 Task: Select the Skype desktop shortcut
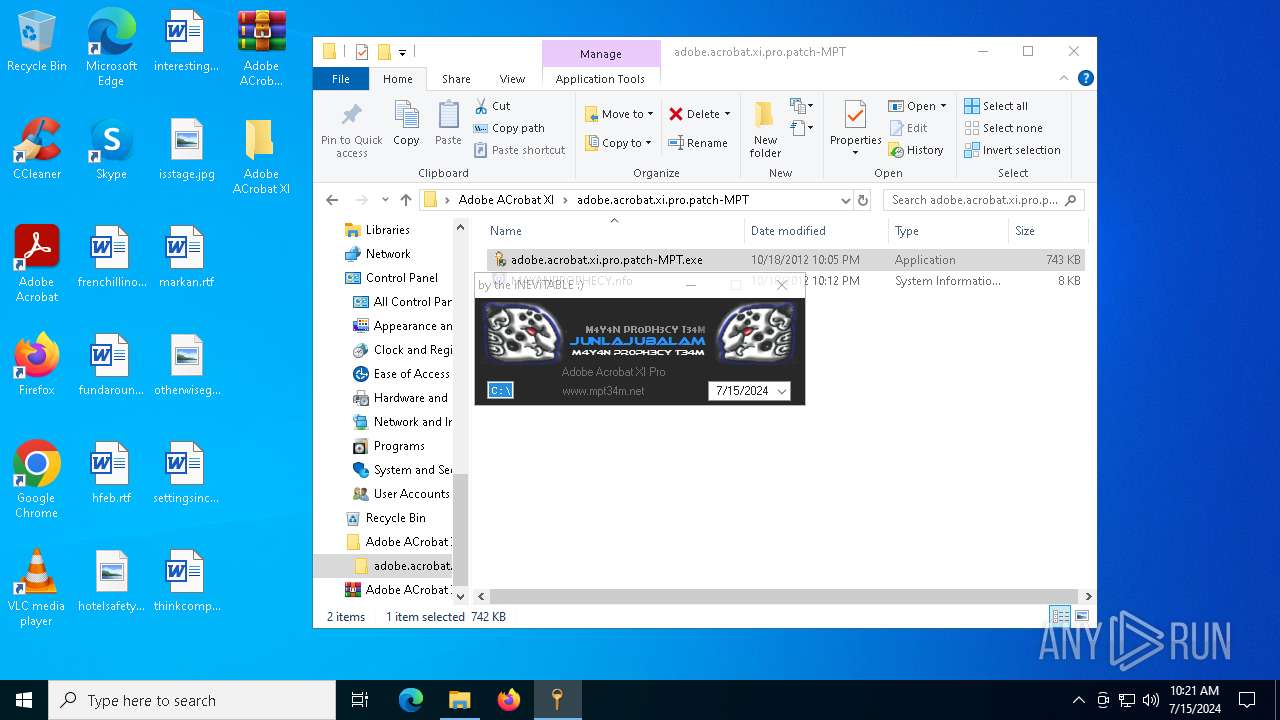point(111,149)
